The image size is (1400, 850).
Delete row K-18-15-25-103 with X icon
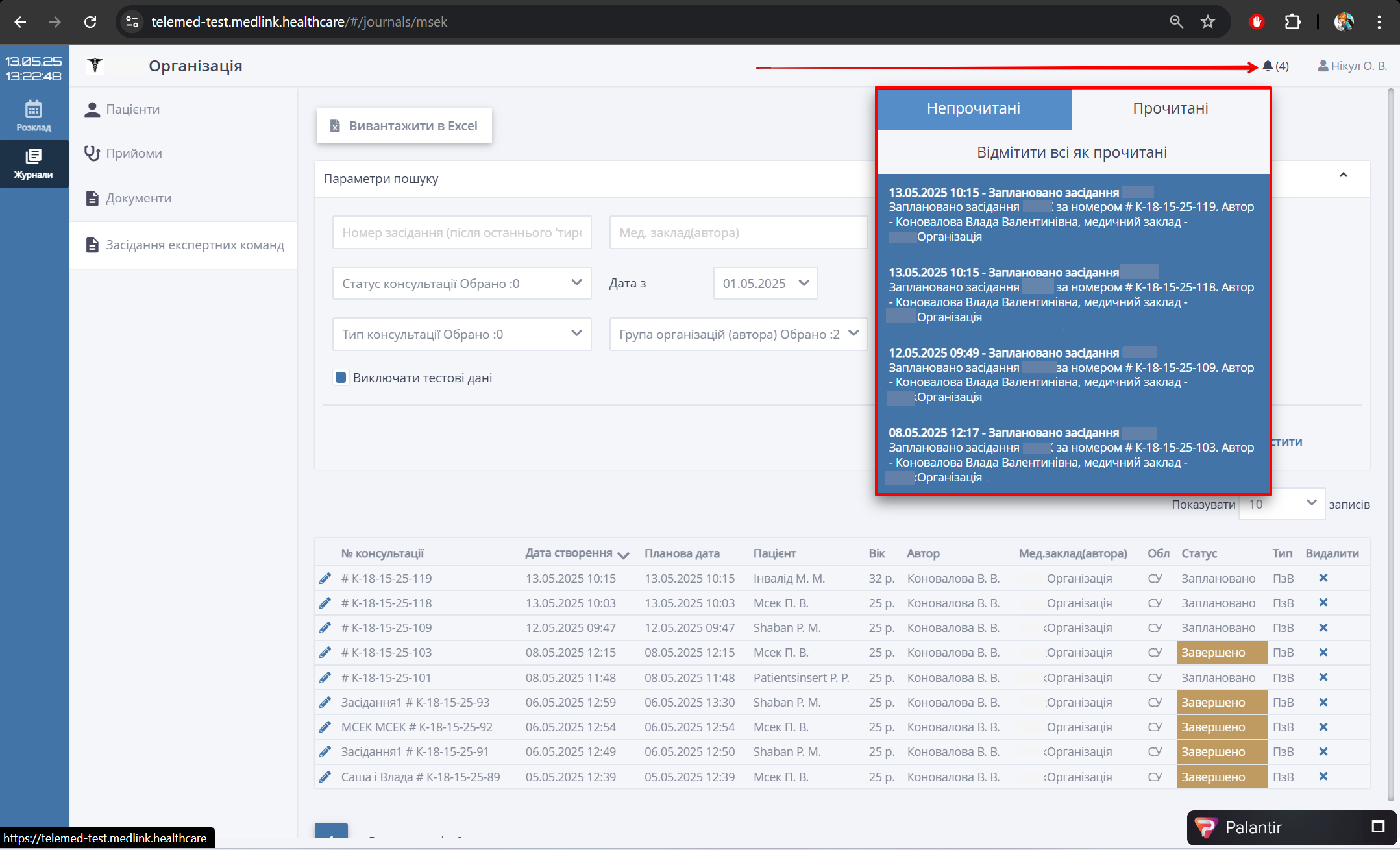1323,652
